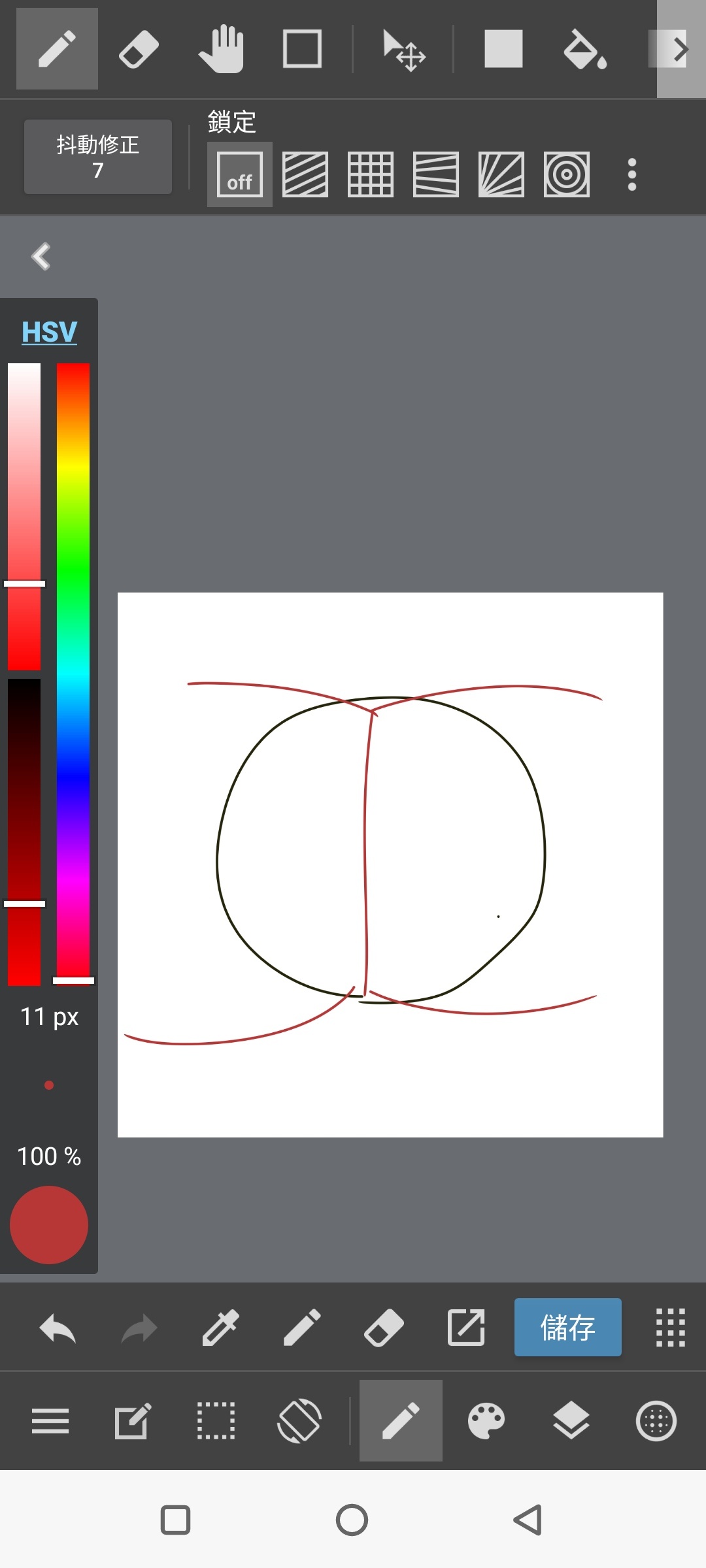Enable concentric circles snap guide
706x1568 pixels.
567,174
